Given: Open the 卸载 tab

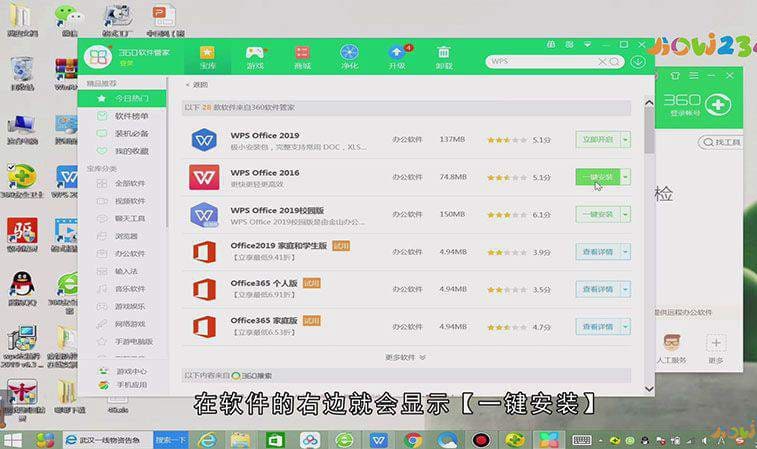Looking at the screenshot, I should click(444, 57).
